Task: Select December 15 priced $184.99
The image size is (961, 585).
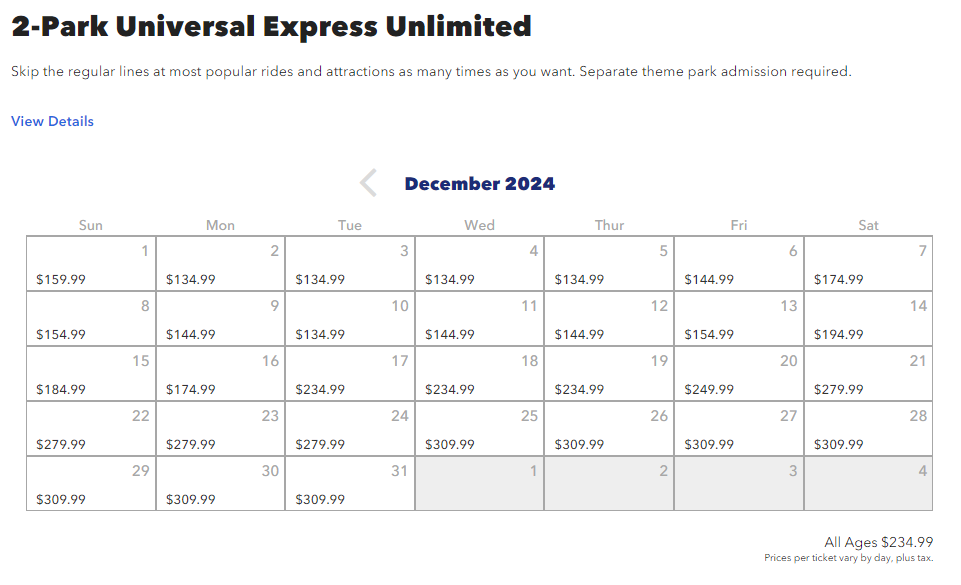Action: point(91,374)
